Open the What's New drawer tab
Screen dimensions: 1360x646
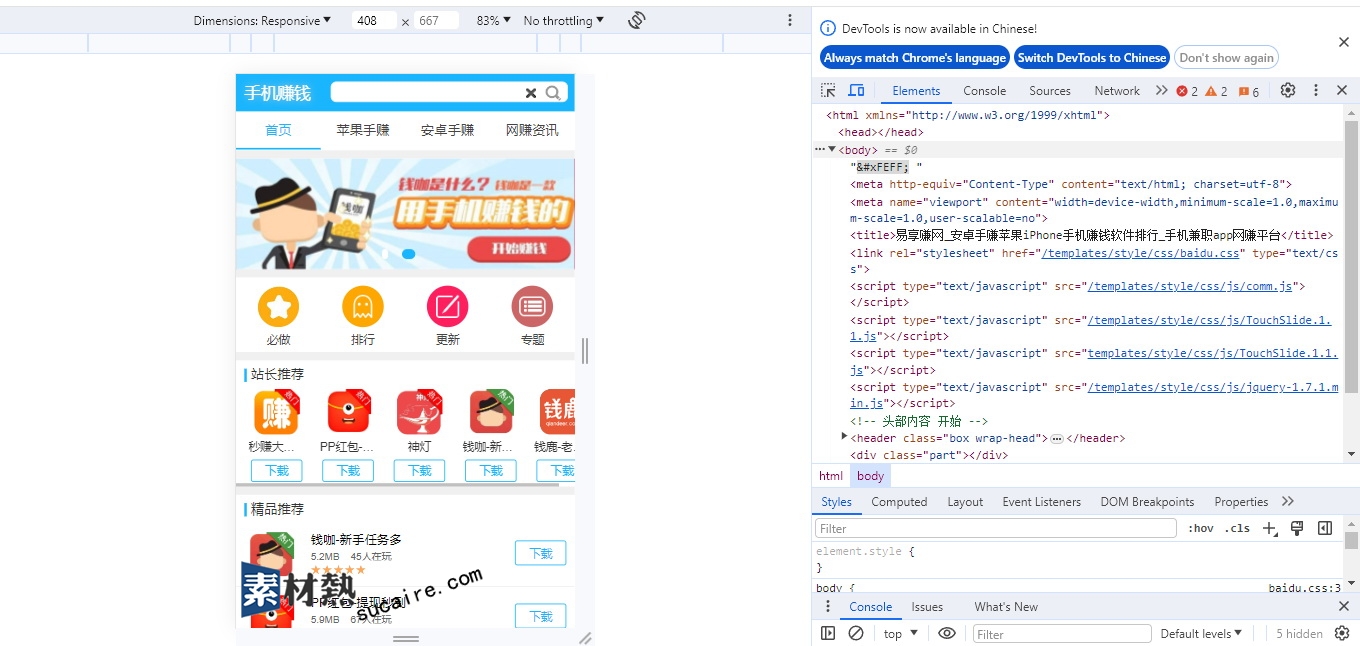[1006, 607]
